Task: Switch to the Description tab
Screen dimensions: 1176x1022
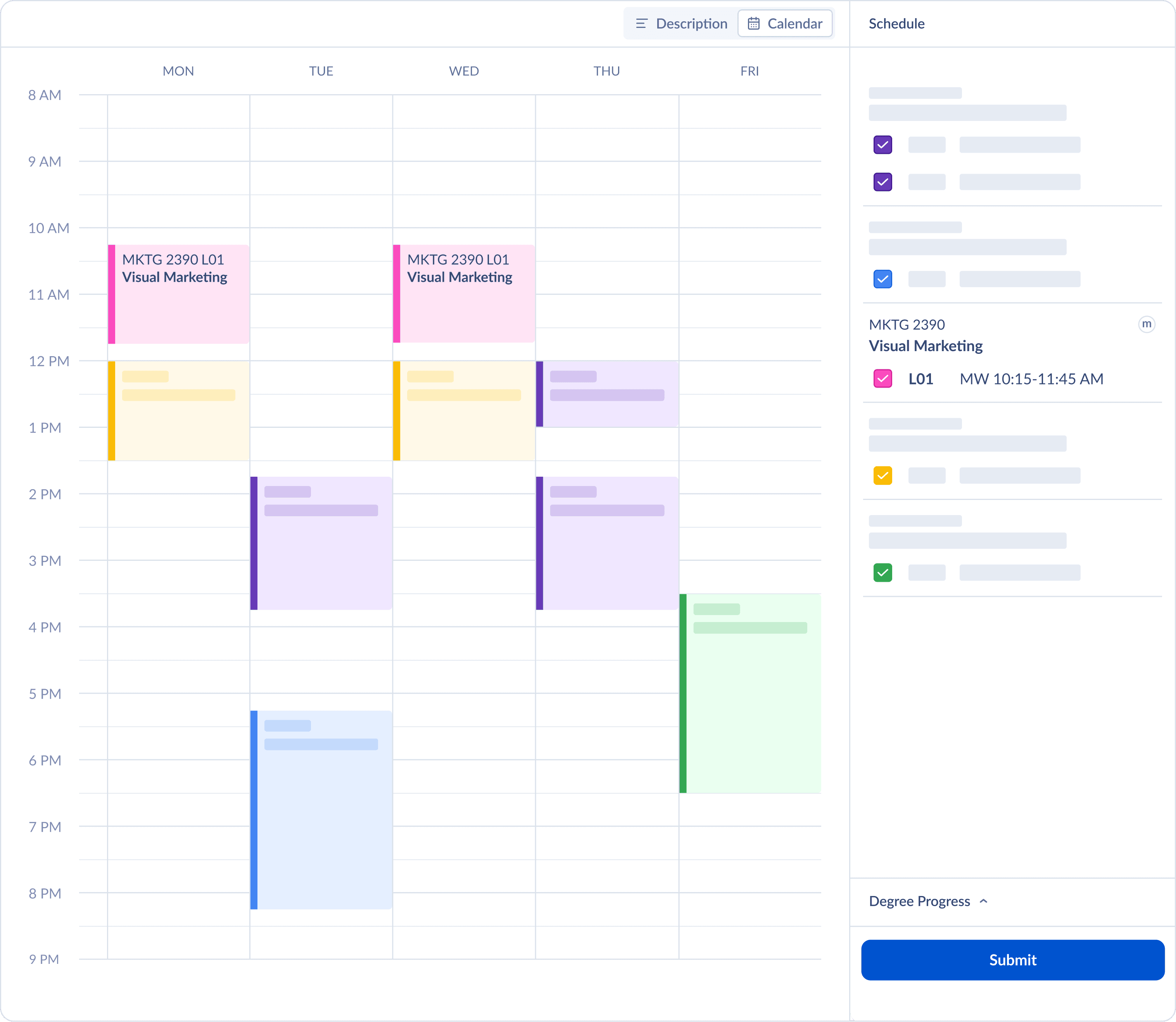Action: pyautogui.click(x=681, y=23)
